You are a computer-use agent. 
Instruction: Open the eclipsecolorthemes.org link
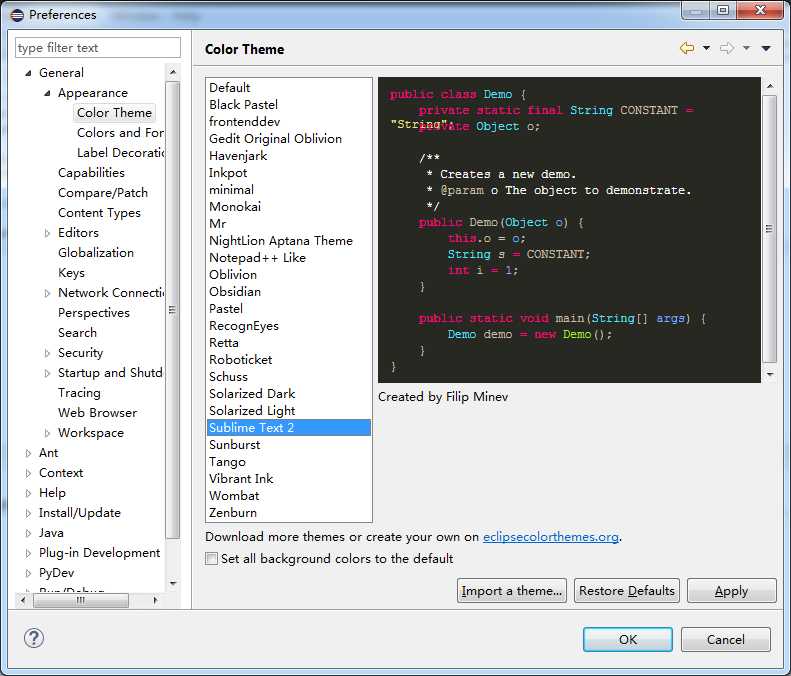(550, 537)
